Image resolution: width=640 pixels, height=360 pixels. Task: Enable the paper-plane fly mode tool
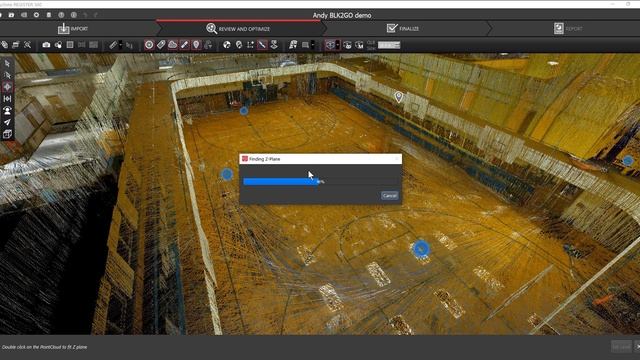tap(7, 122)
